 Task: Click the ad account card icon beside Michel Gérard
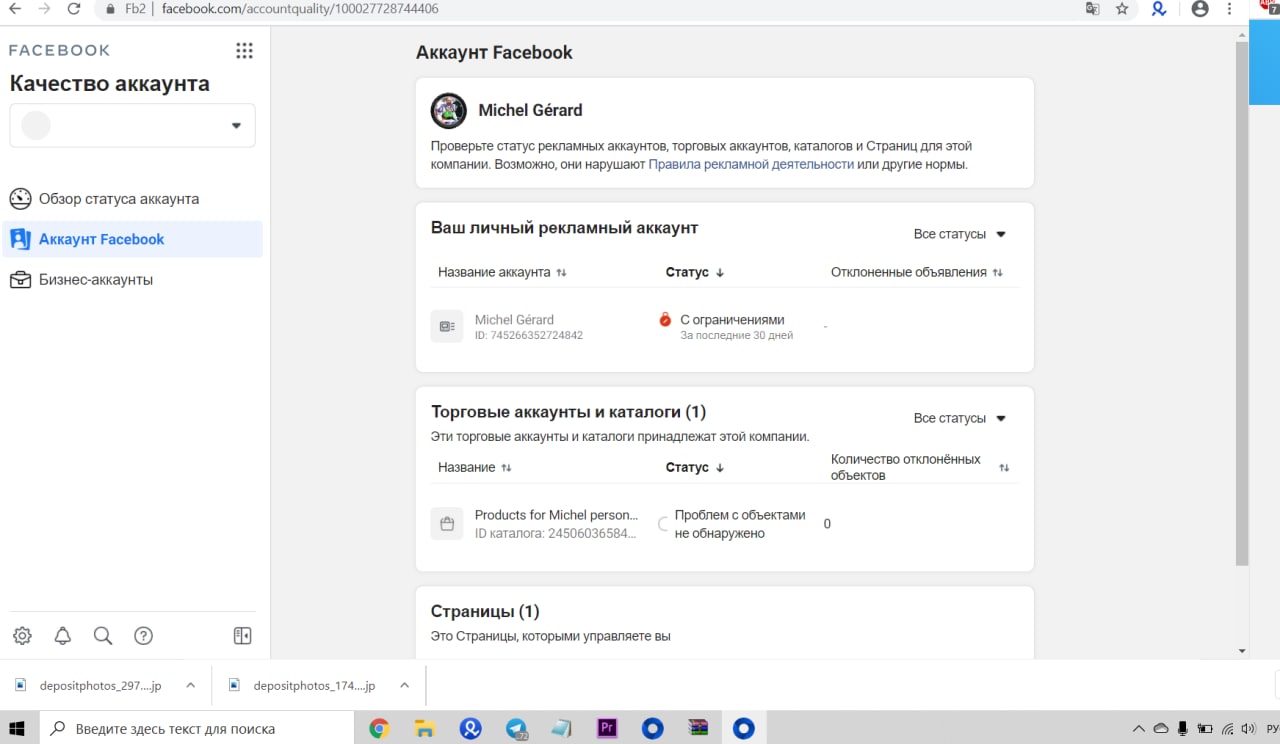click(x=447, y=326)
